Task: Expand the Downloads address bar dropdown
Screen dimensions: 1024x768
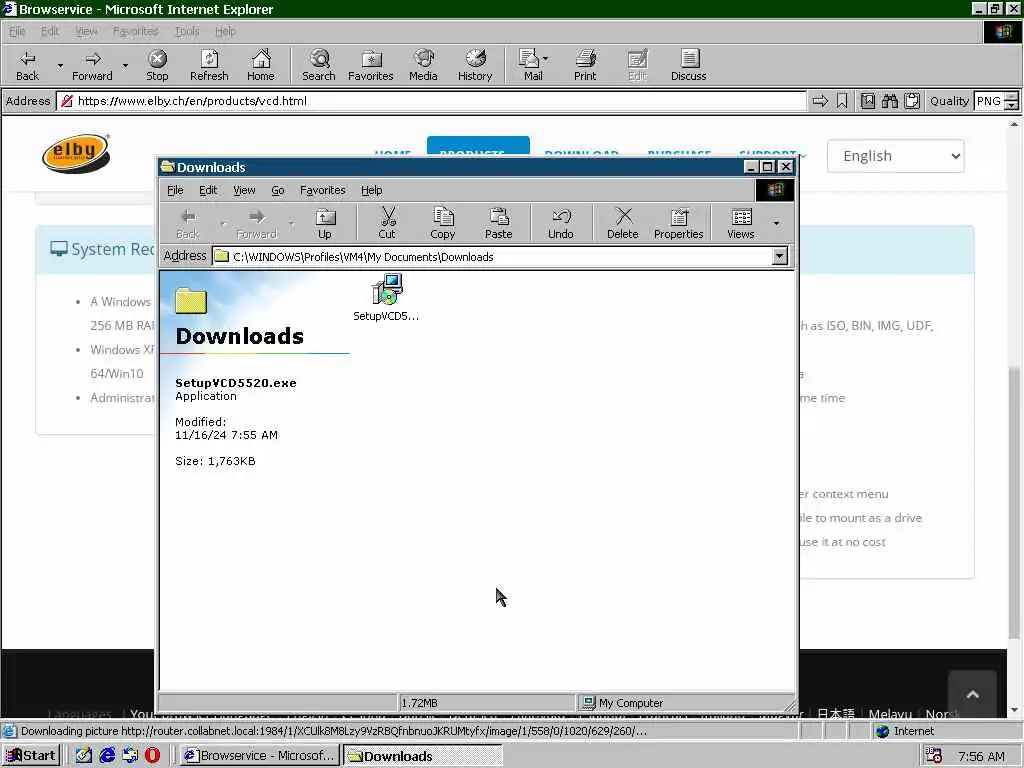Action: point(779,257)
